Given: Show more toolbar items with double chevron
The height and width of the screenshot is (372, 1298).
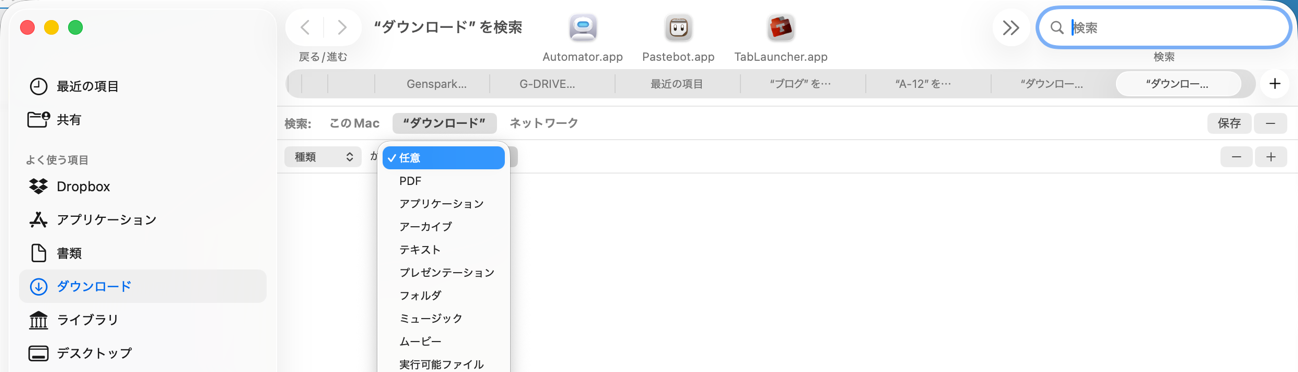Looking at the screenshot, I should click(1011, 28).
